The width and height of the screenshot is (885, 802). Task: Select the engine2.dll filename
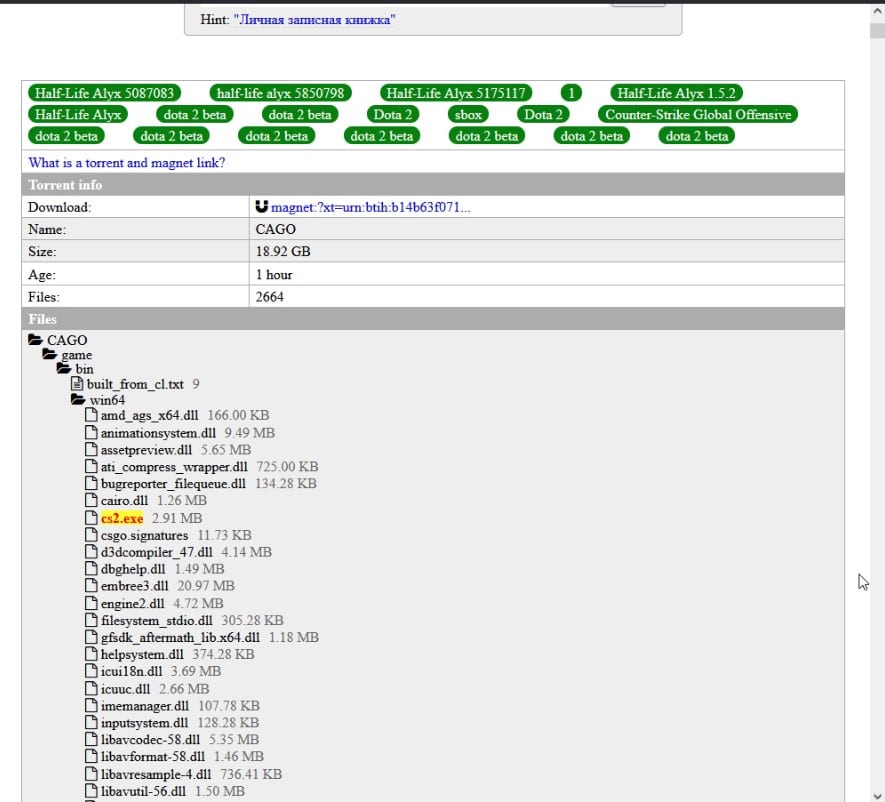point(133,603)
